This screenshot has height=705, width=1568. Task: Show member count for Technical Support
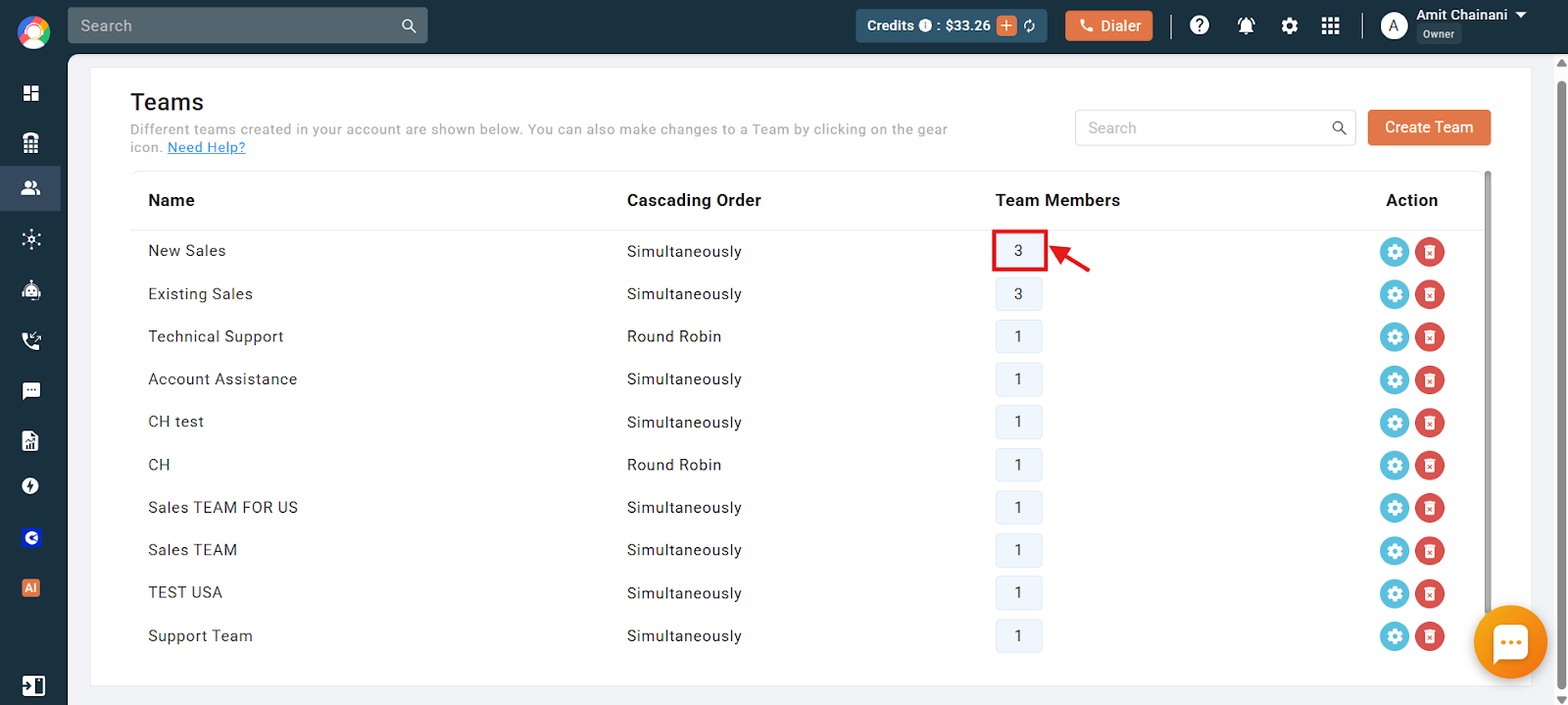pyautogui.click(x=1019, y=336)
